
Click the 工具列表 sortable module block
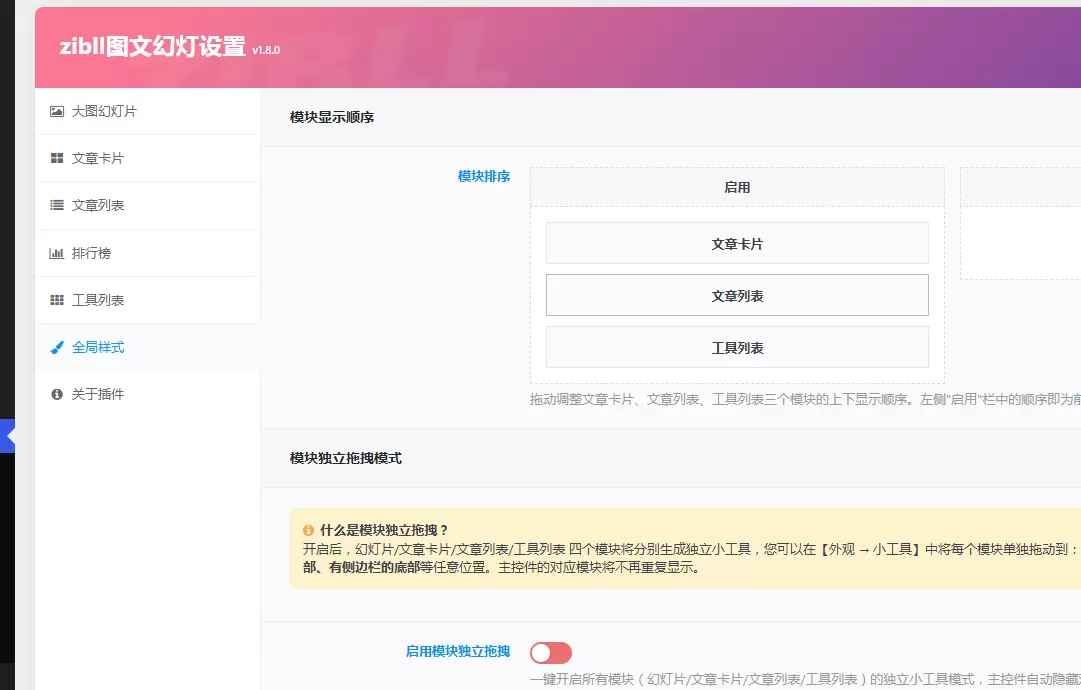737,347
